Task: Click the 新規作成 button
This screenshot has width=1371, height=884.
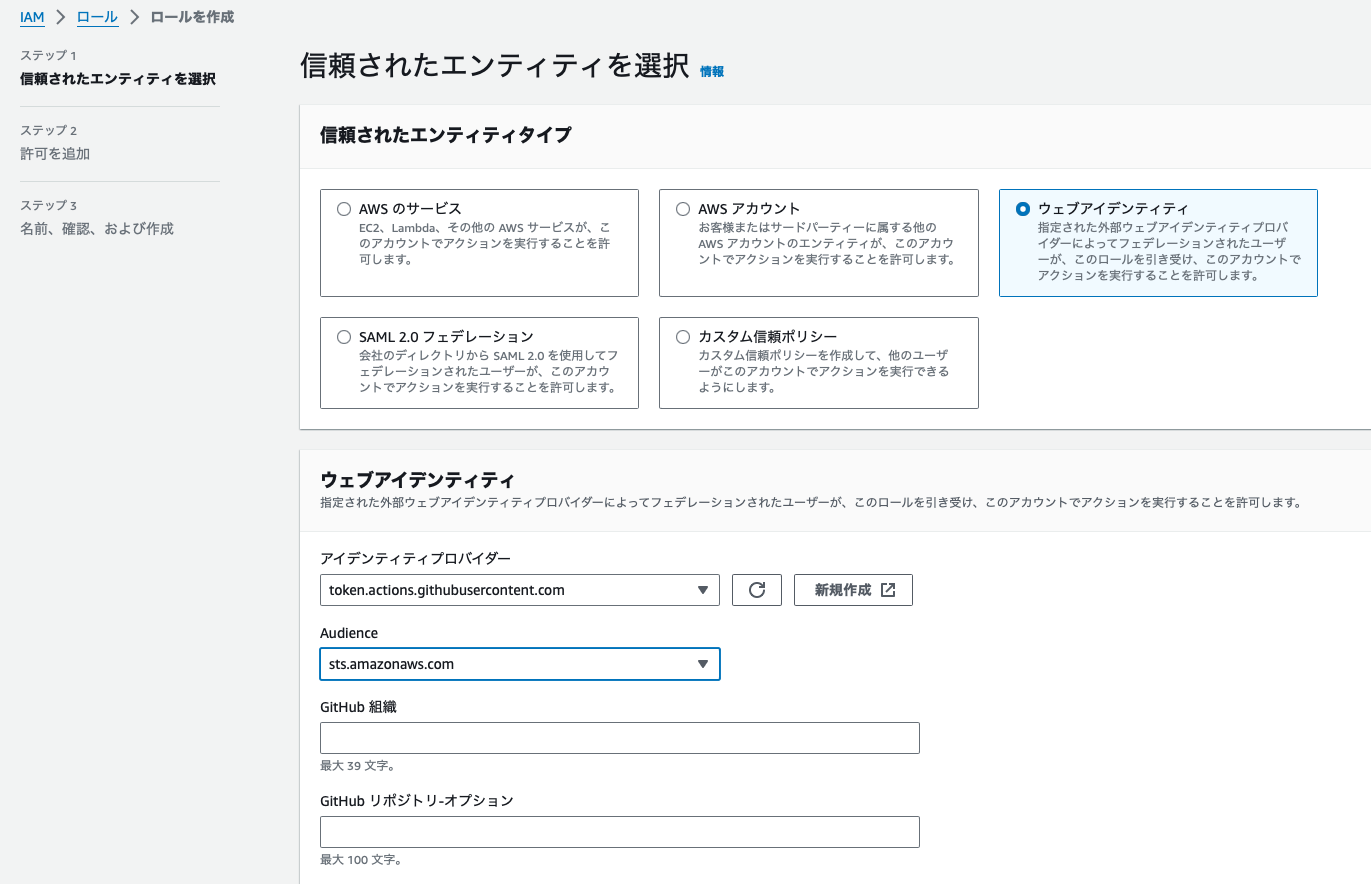Action: (853, 590)
